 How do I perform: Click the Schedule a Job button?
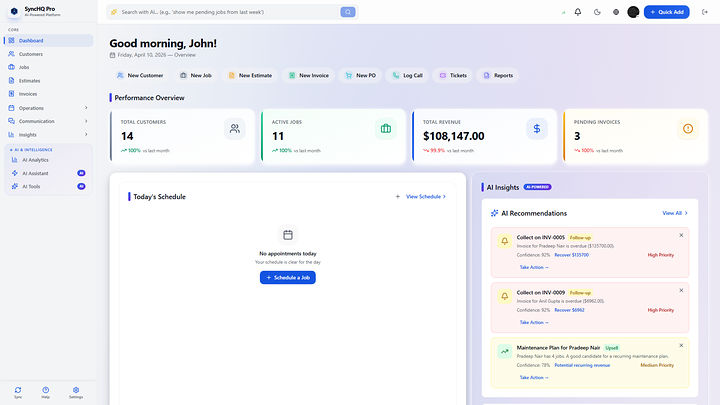coord(288,277)
